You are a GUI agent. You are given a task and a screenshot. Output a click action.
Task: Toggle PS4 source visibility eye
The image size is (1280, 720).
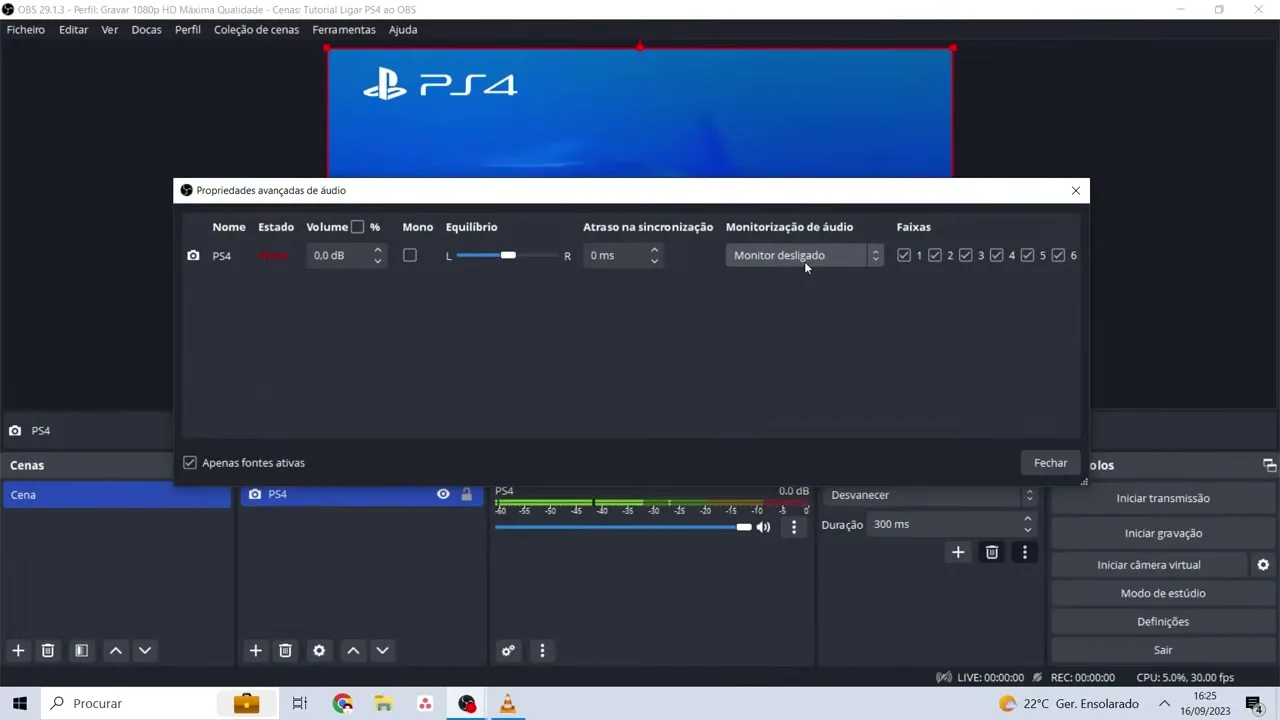[x=443, y=494]
